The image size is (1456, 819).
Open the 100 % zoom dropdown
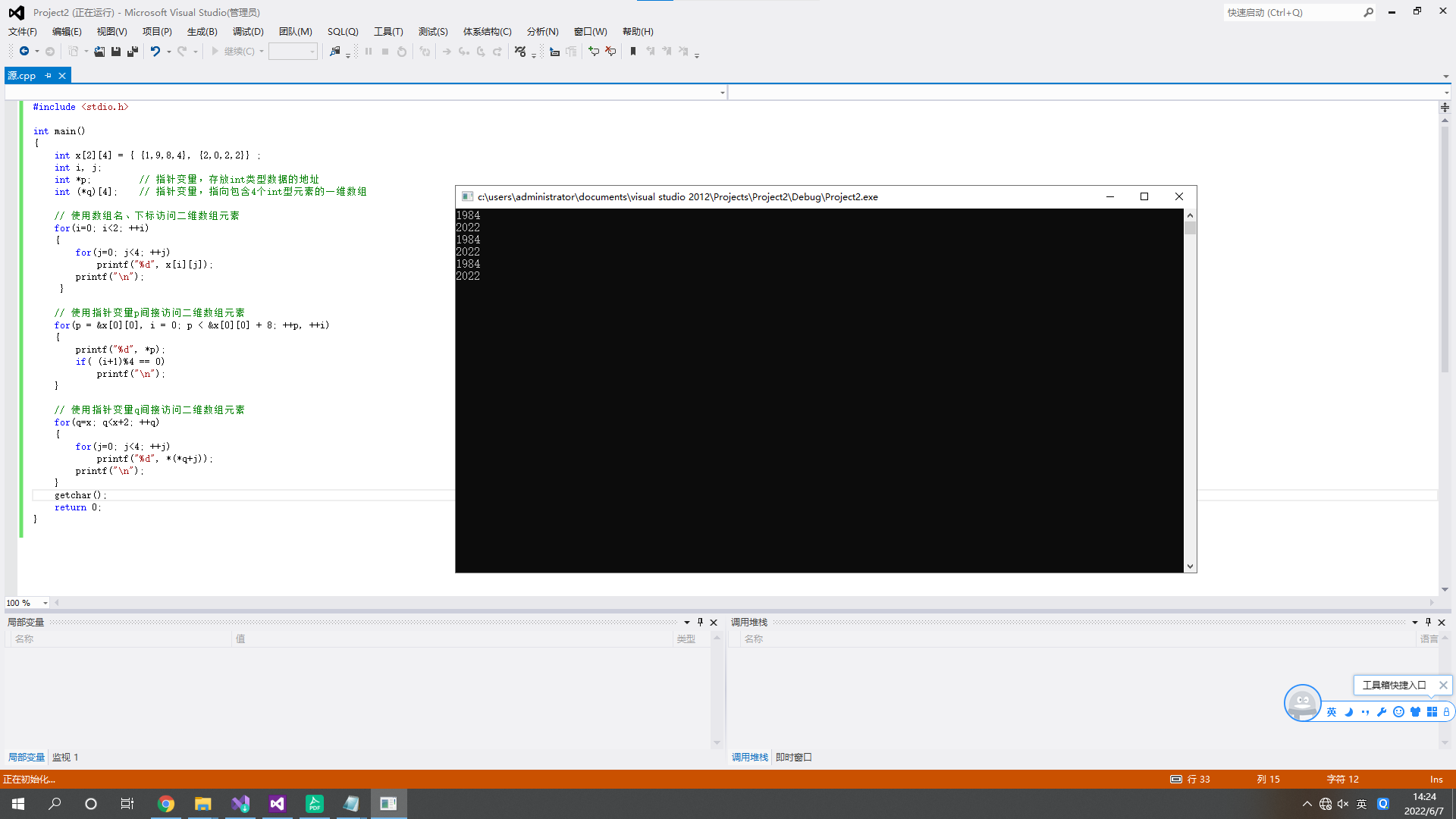tap(45, 603)
